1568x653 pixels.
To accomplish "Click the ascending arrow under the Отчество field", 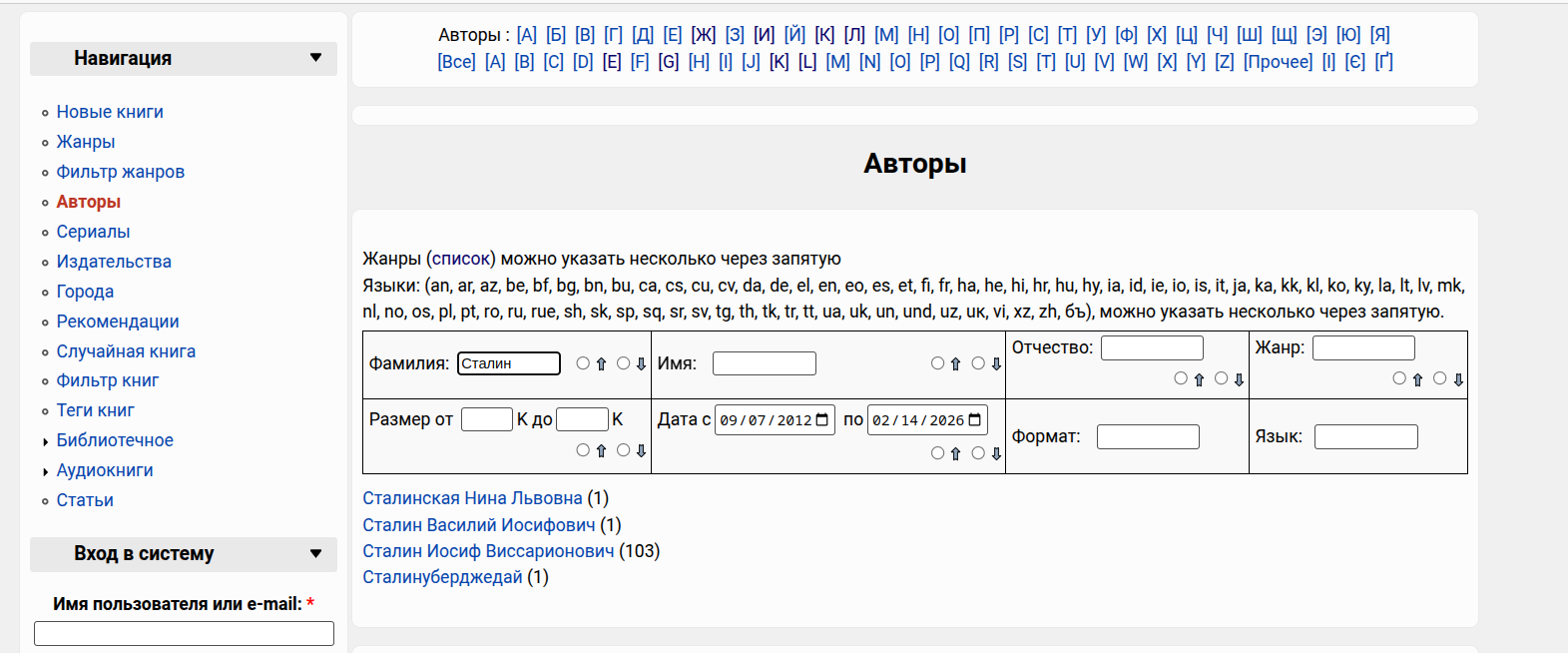I will pos(1199,379).
